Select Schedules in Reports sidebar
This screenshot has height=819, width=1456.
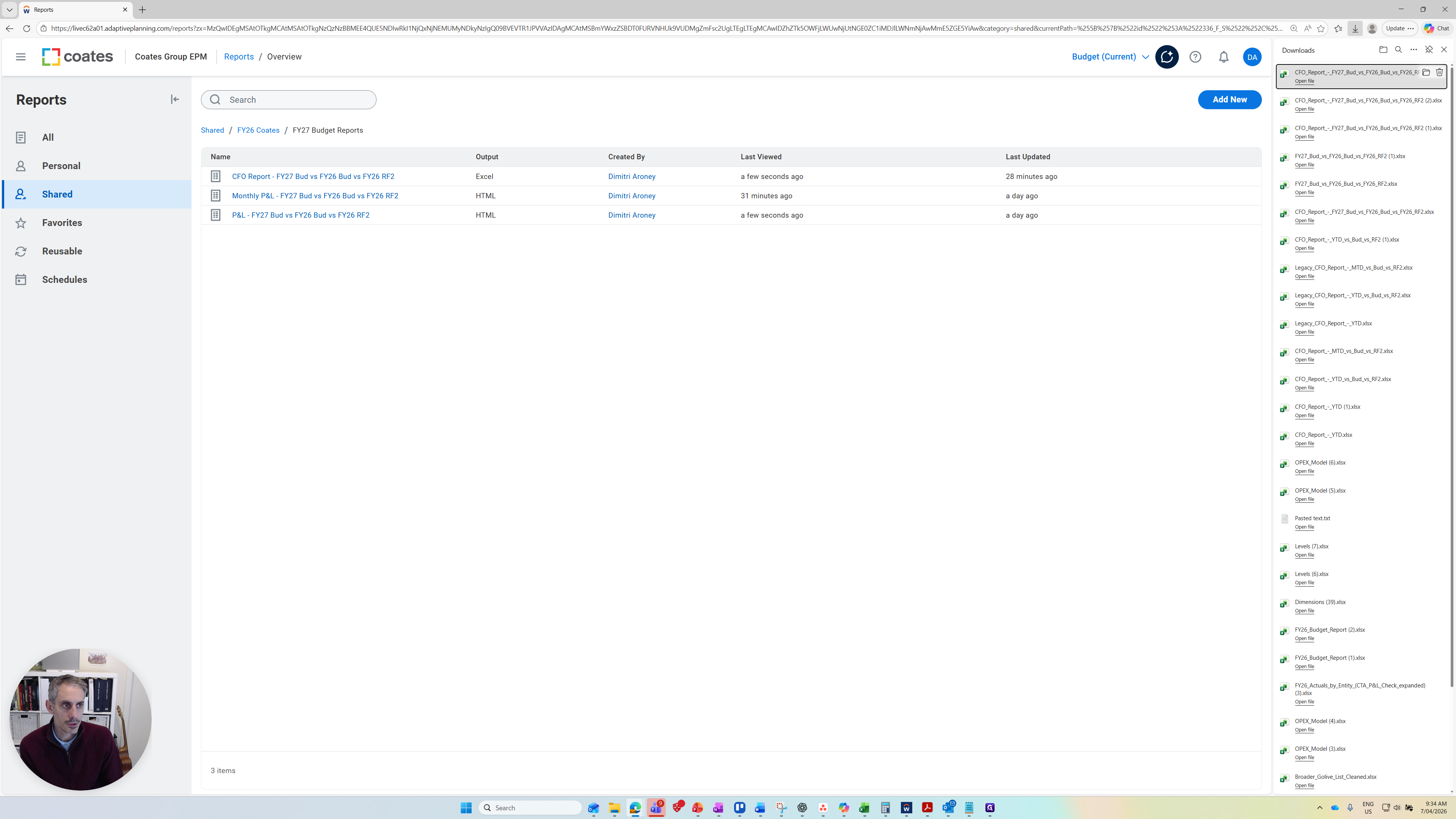click(64, 280)
